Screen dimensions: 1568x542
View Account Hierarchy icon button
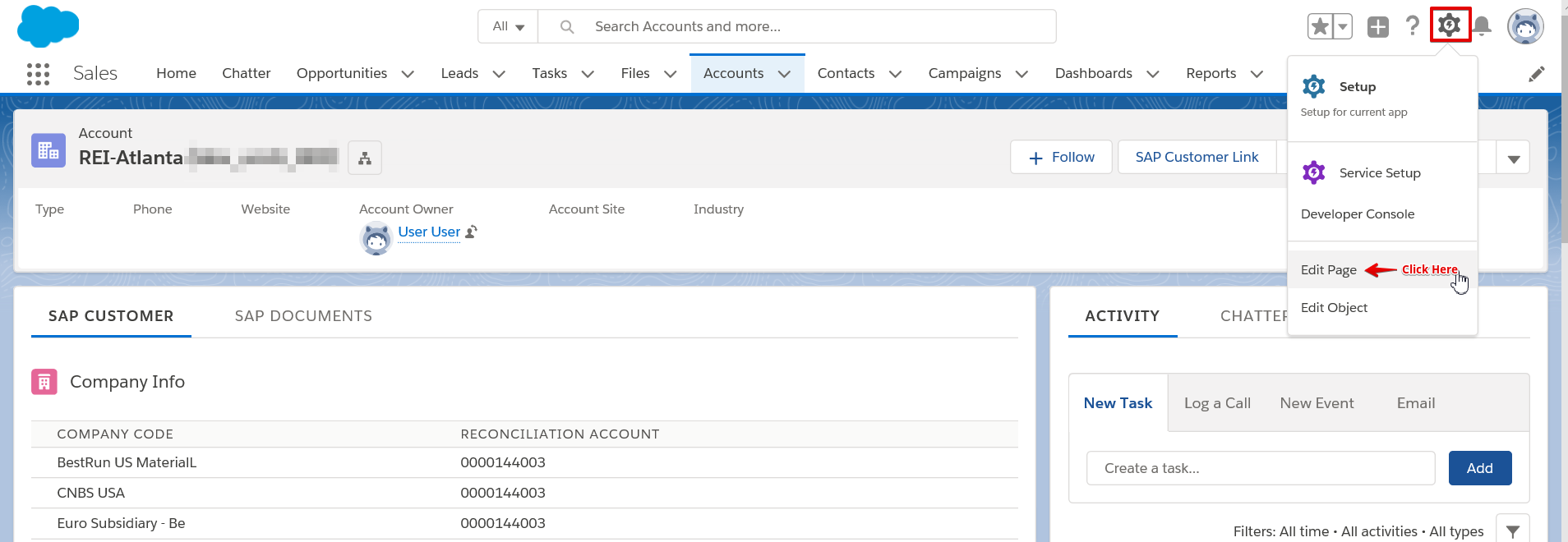tap(365, 158)
